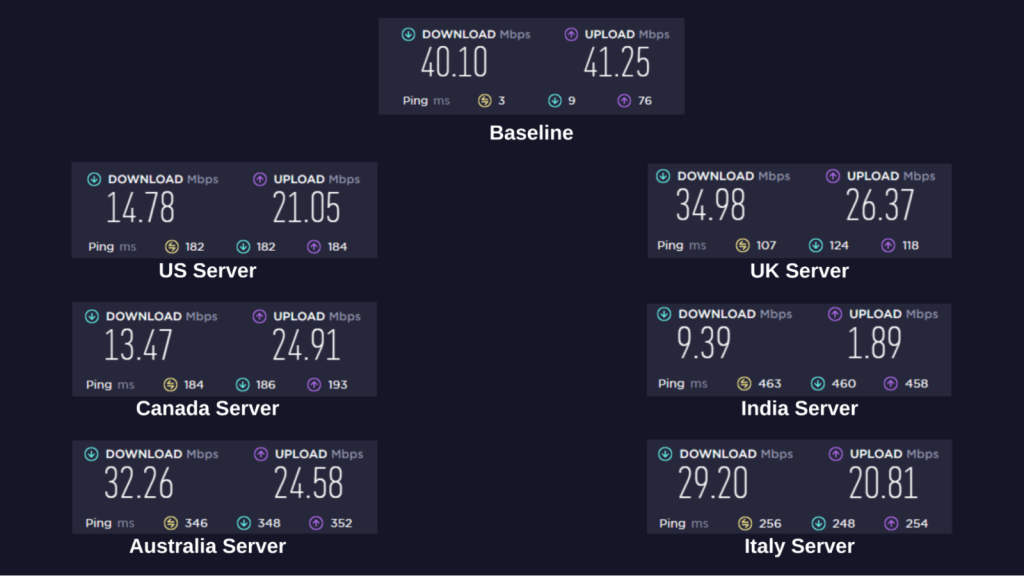1024x576 pixels.
Task: Click teal download latency icon in Australia Server panel
Action: coord(244,523)
